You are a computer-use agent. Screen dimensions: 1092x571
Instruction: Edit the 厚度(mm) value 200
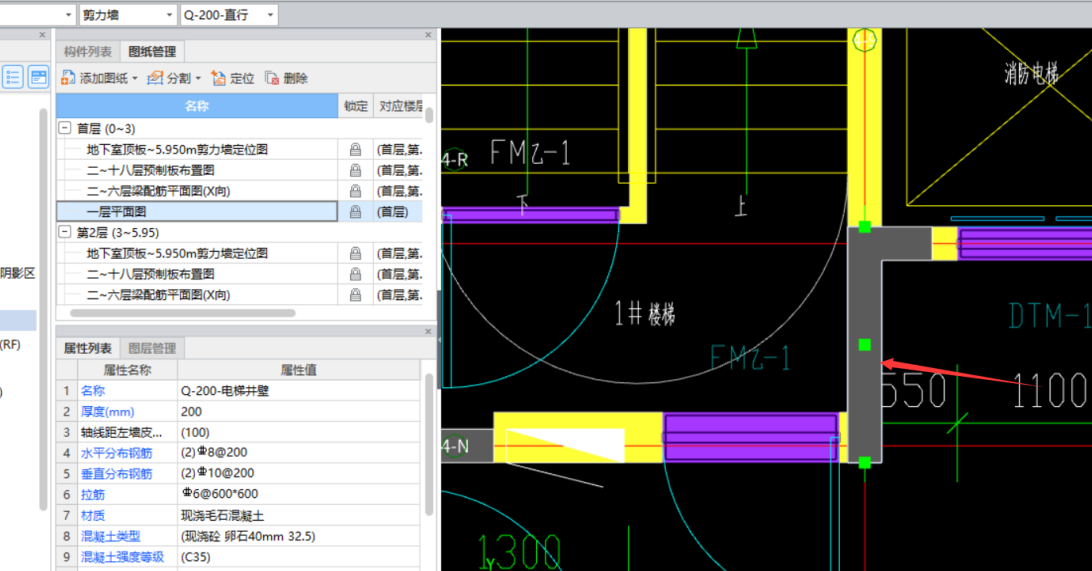coord(299,412)
